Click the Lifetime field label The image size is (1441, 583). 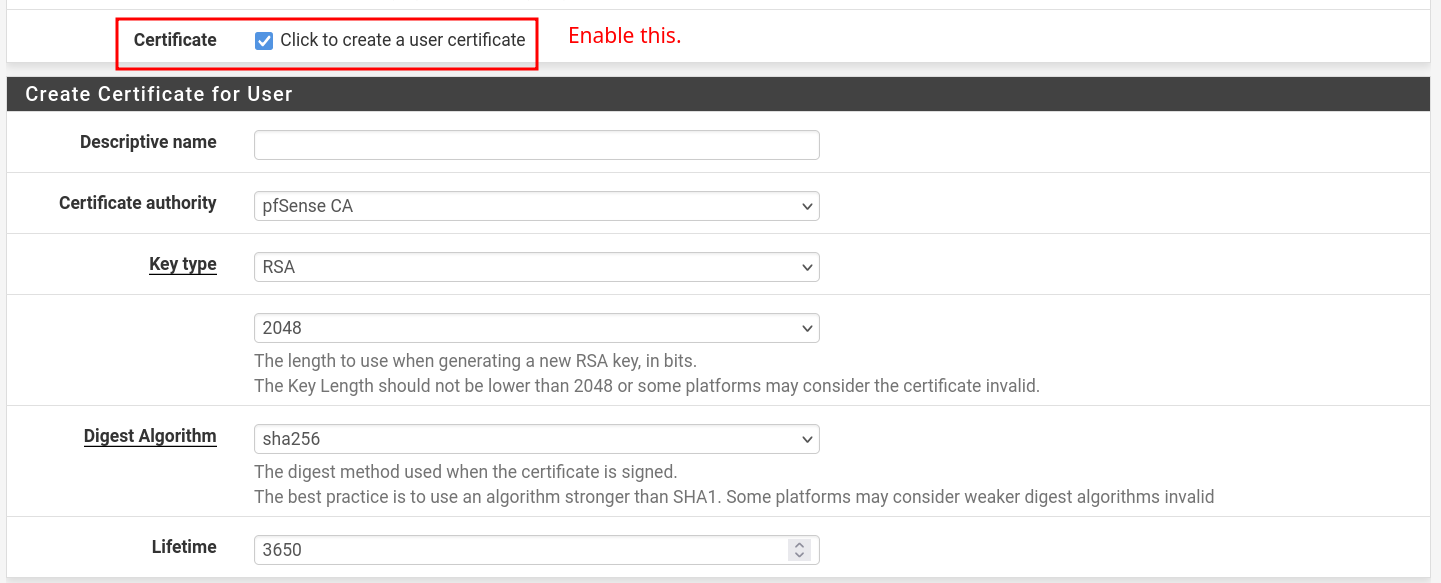[184, 547]
